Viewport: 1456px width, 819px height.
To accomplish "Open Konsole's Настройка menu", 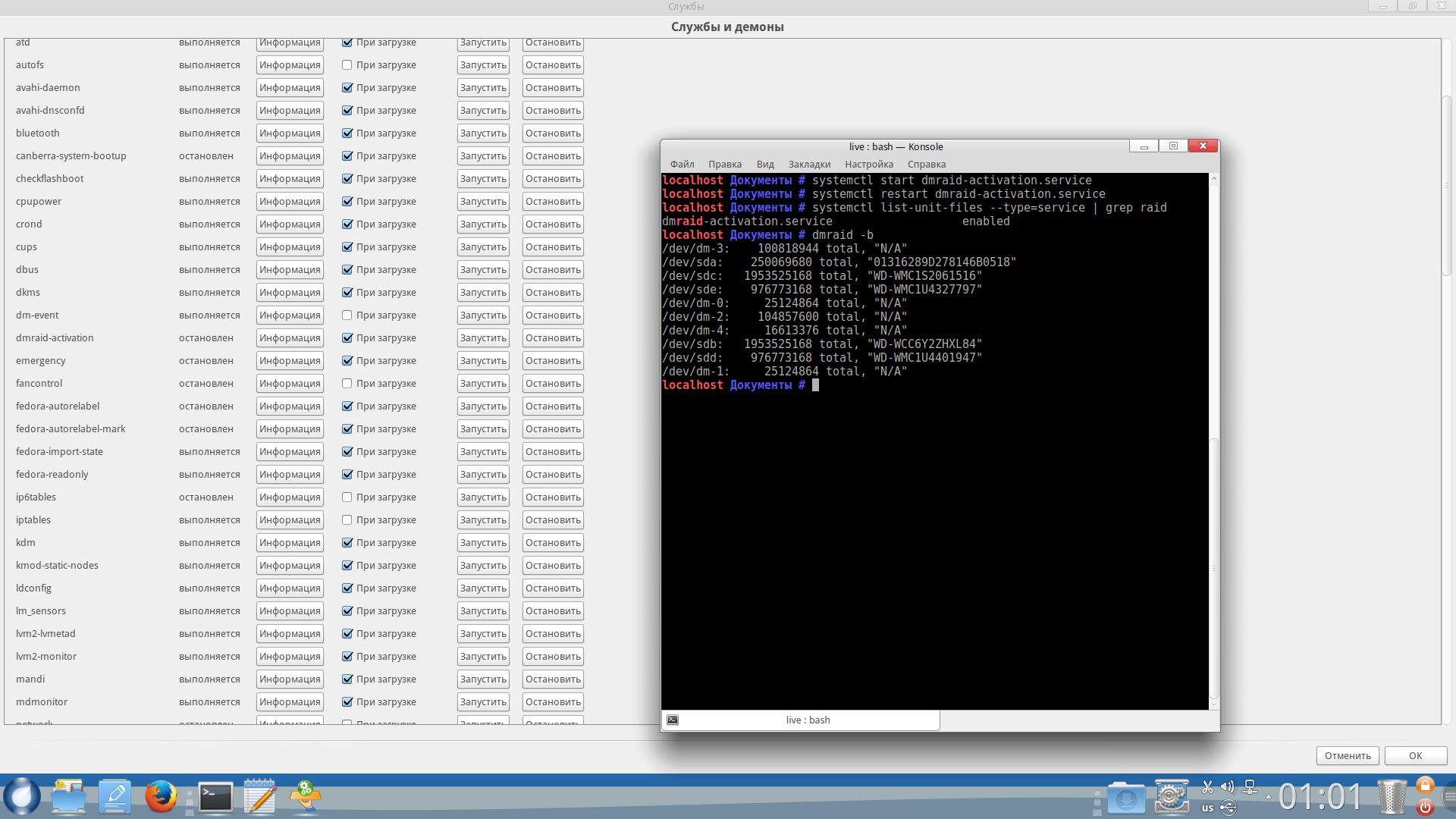I will (868, 165).
